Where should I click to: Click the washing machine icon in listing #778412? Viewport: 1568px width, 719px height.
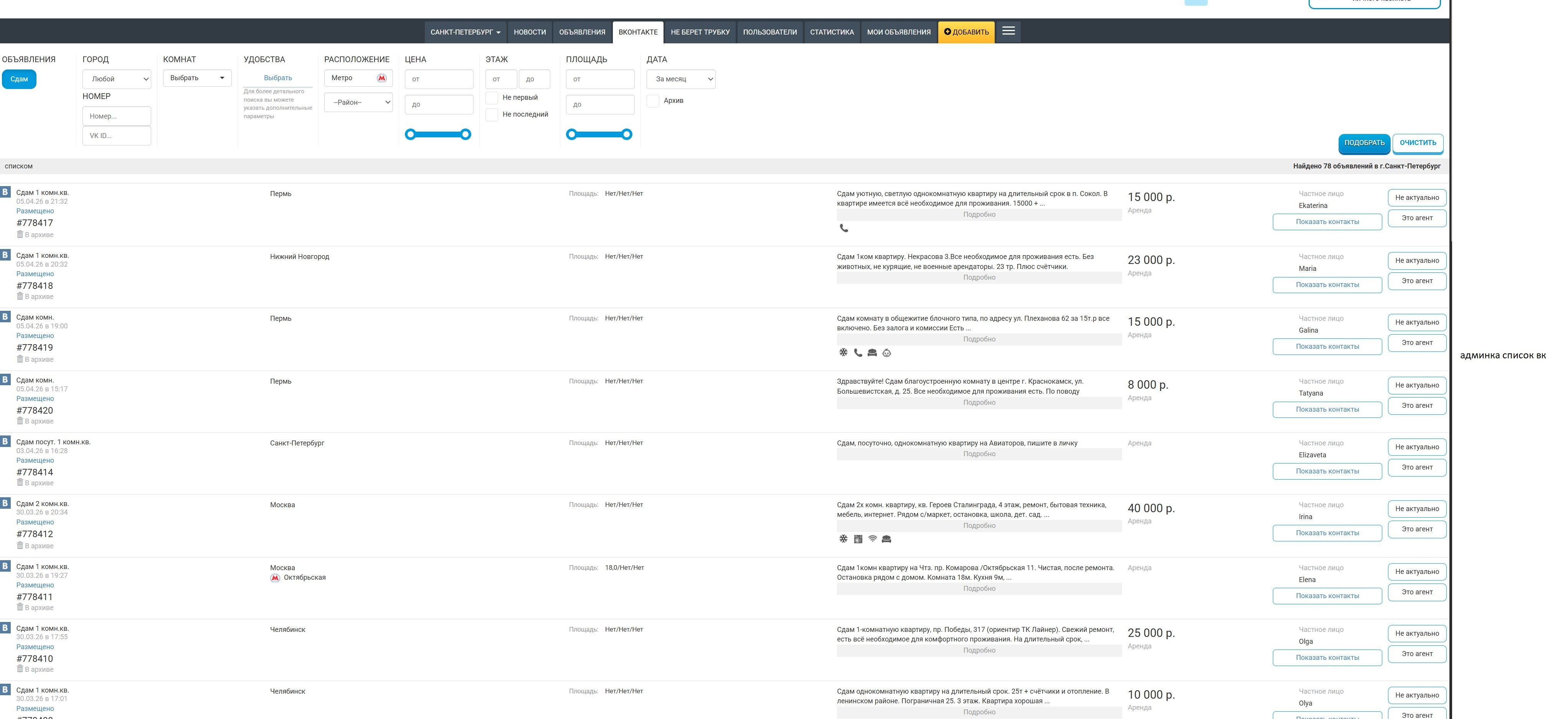click(858, 539)
